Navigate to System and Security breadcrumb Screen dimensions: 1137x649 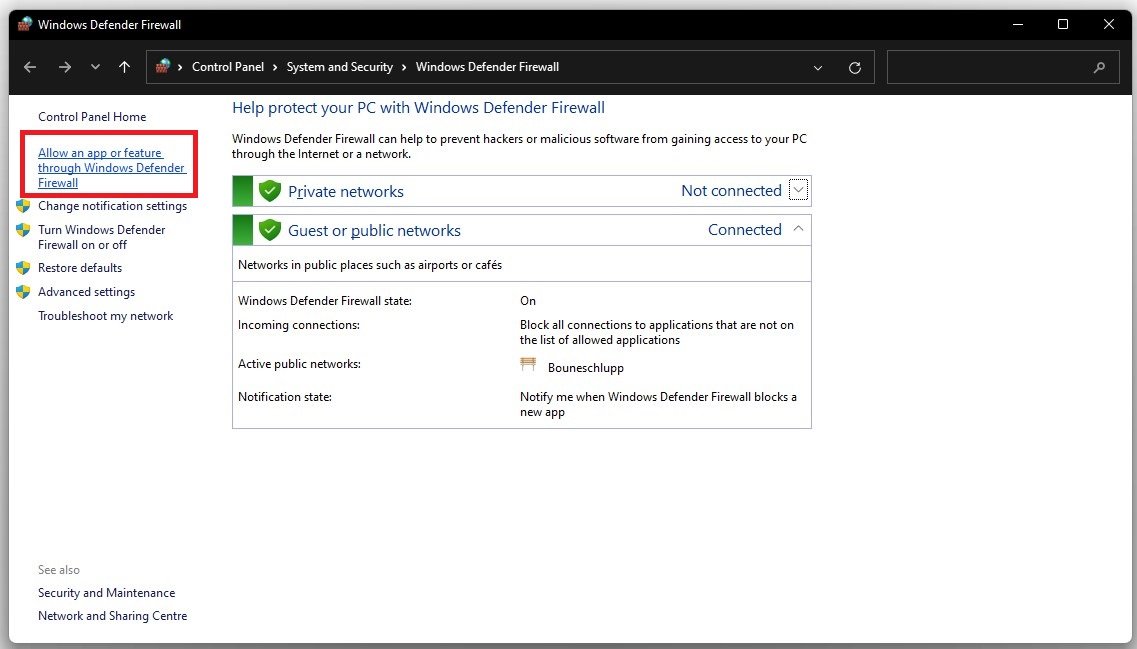click(339, 67)
